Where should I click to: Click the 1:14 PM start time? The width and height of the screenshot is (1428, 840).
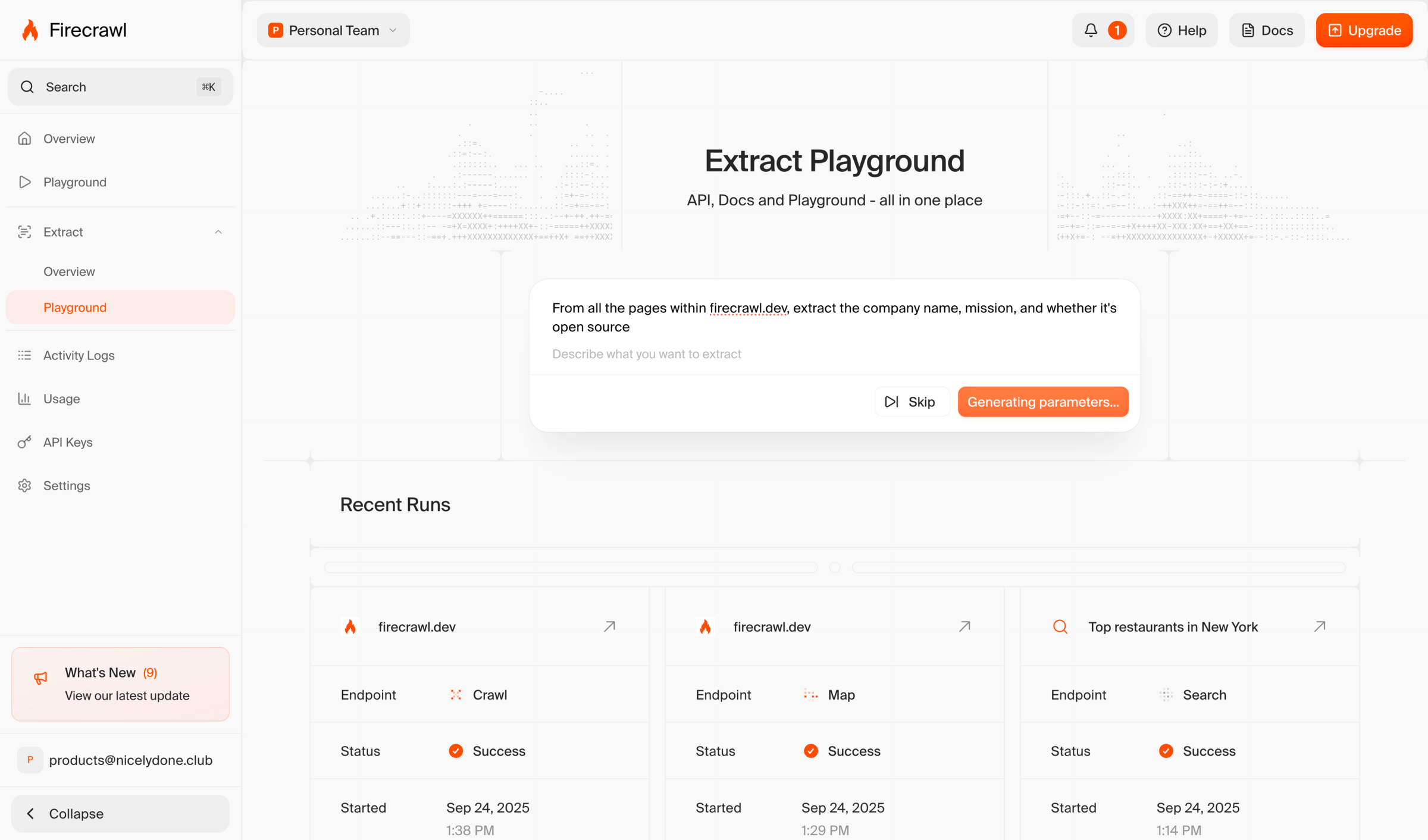tap(1179, 830)
